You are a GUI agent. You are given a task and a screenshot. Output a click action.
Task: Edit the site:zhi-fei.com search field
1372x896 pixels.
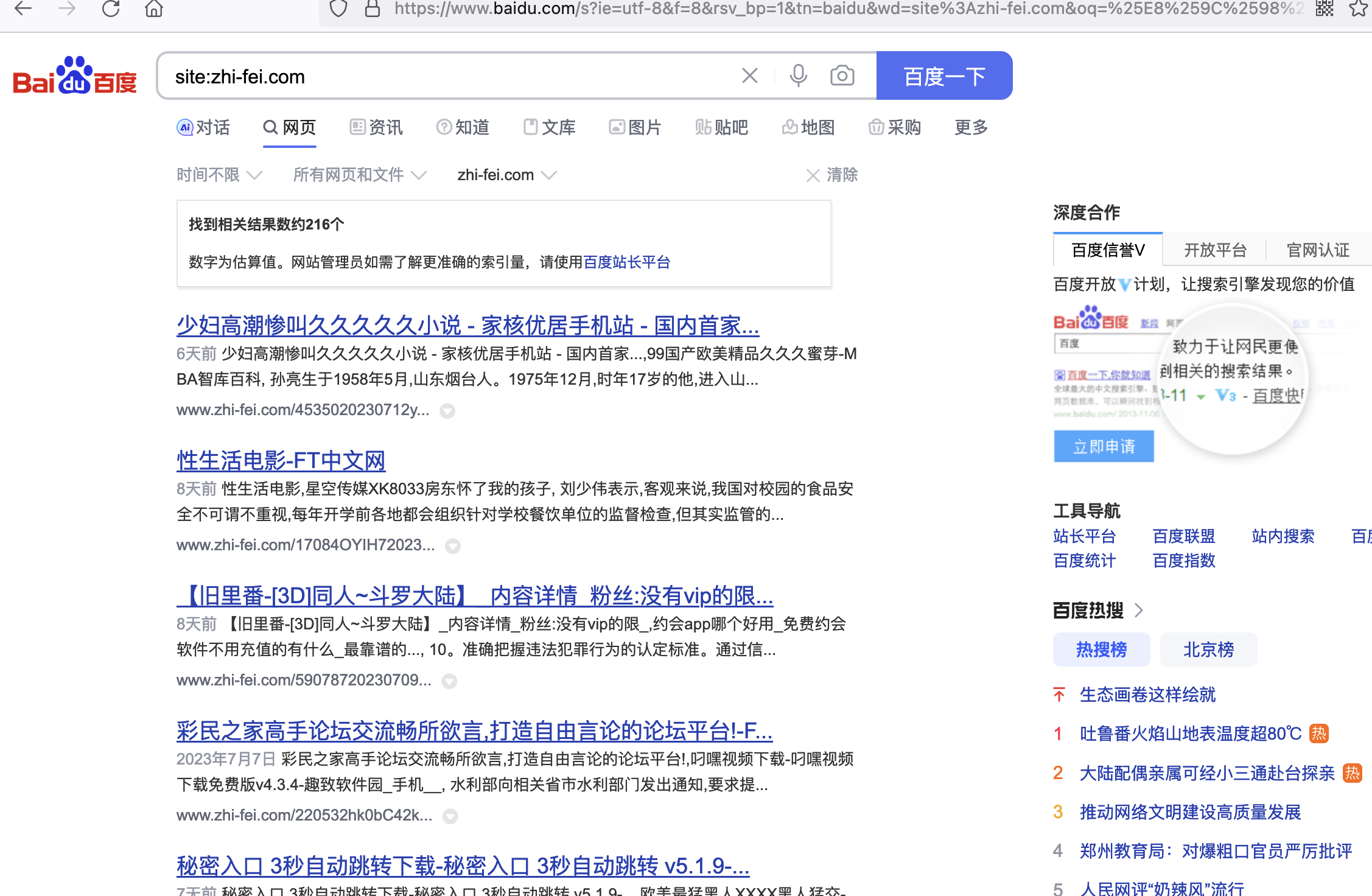450,76
